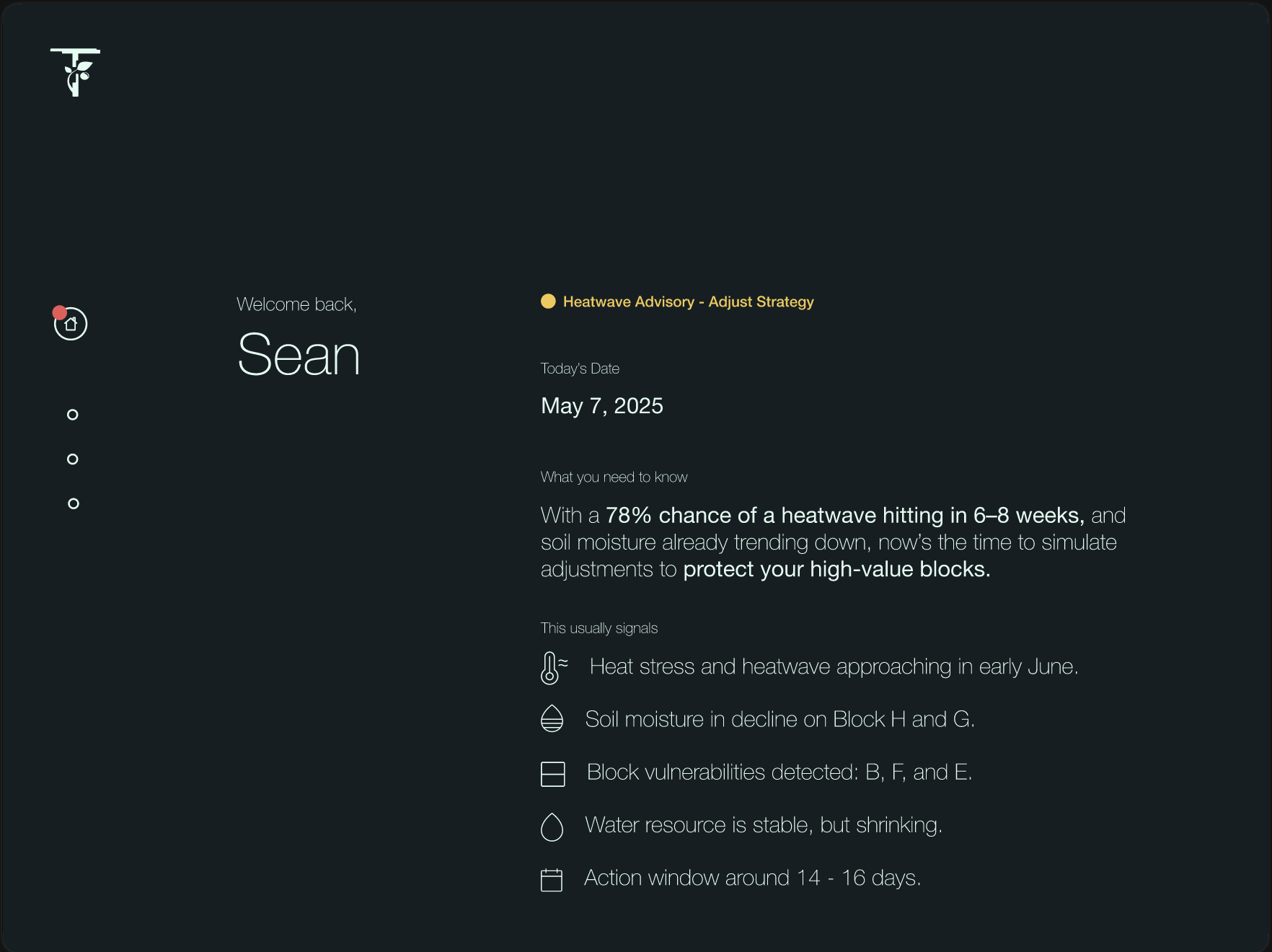The image size is (1272, 952).
Task: Open Heatwave Advisory - Adjust Strategy link
Action: point(688,301)
